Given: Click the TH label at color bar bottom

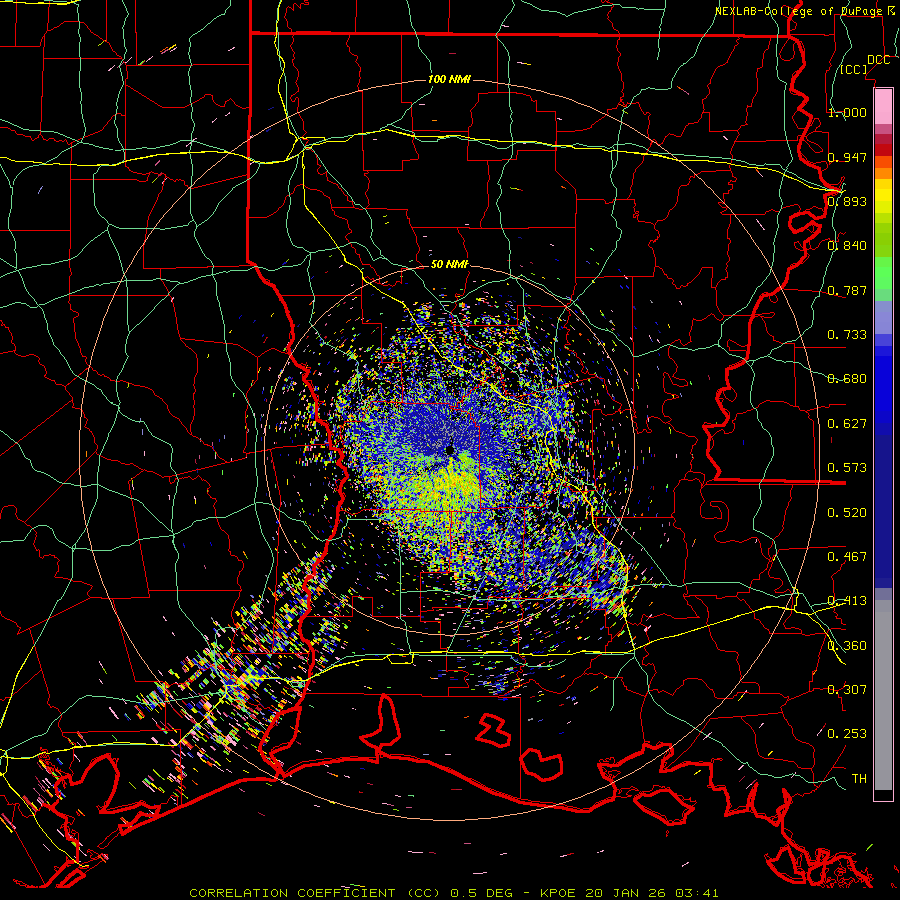Looking at the screenshot, I should [x=859, y=778].
